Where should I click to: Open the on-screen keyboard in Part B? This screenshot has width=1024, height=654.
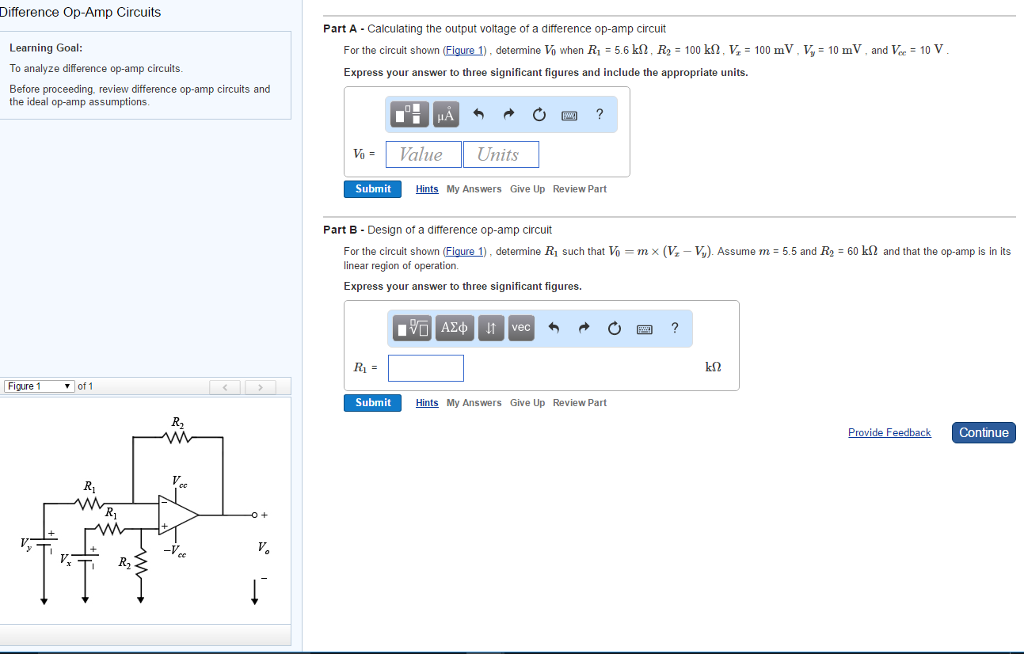(x=644, y=328)
